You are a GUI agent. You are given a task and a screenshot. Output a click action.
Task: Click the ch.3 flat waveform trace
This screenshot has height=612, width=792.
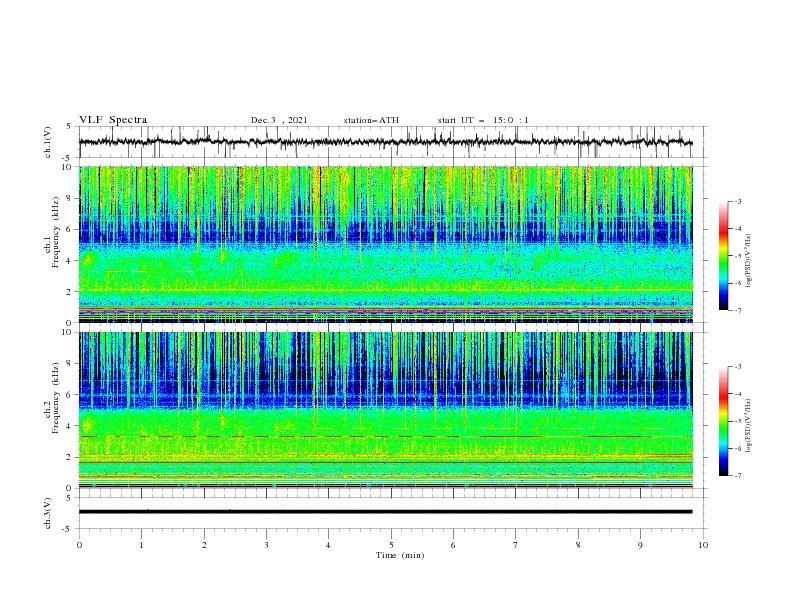[385, 512]
